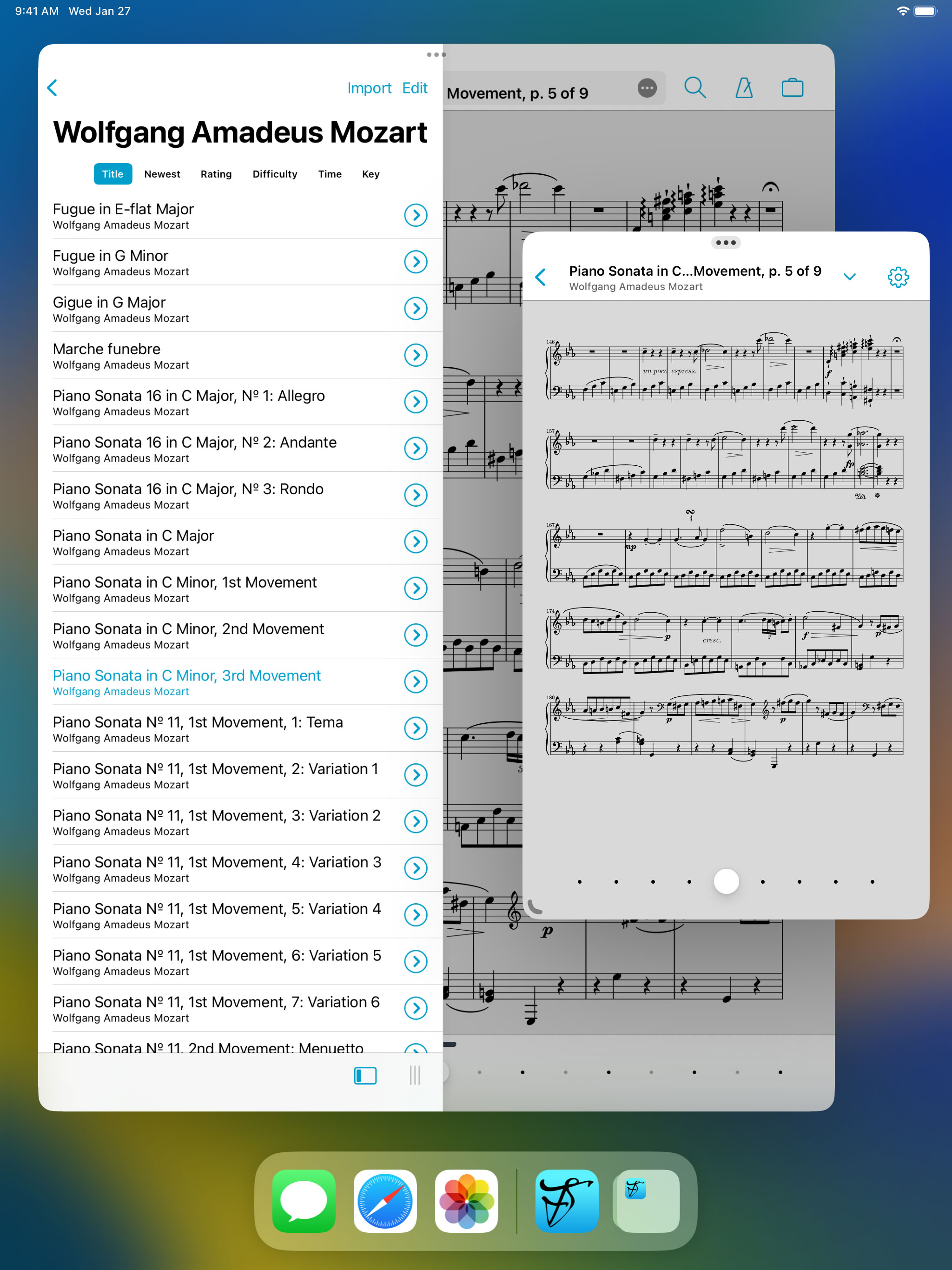The width and height of the screenshot is (952, 1270).
Task: Open the recent apps folder in the dock
Action: [x=648, y=1201]
